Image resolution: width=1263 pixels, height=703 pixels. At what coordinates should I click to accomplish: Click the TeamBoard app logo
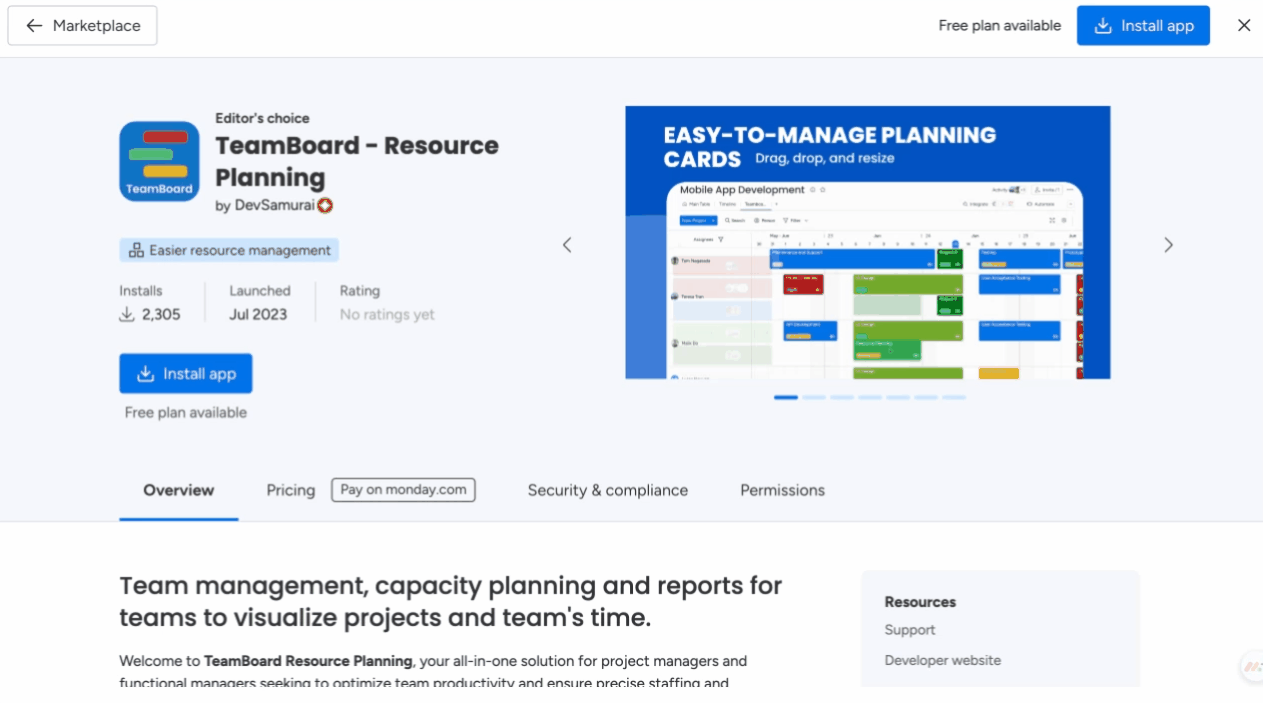[x=159, y=162]
